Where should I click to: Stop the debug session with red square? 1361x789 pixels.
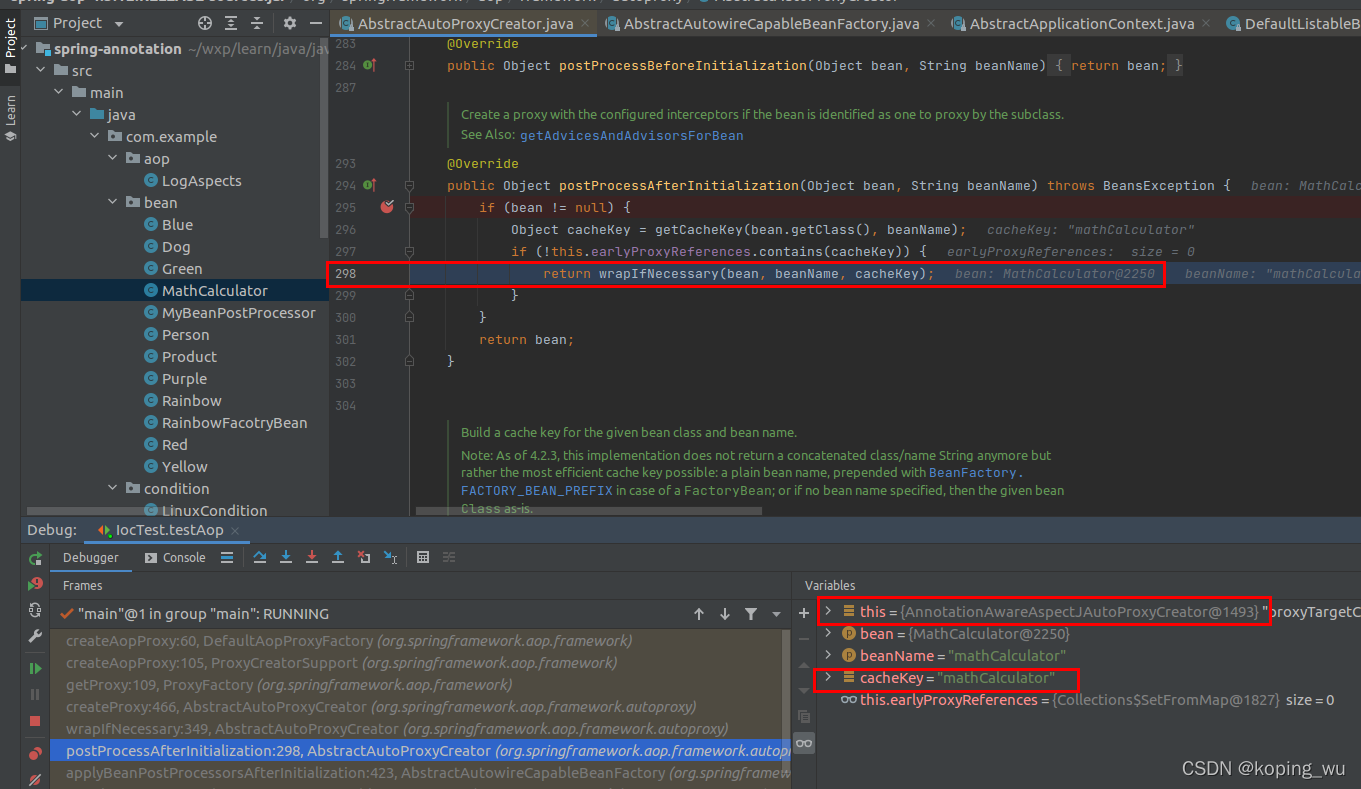click(x=35, y=720)
